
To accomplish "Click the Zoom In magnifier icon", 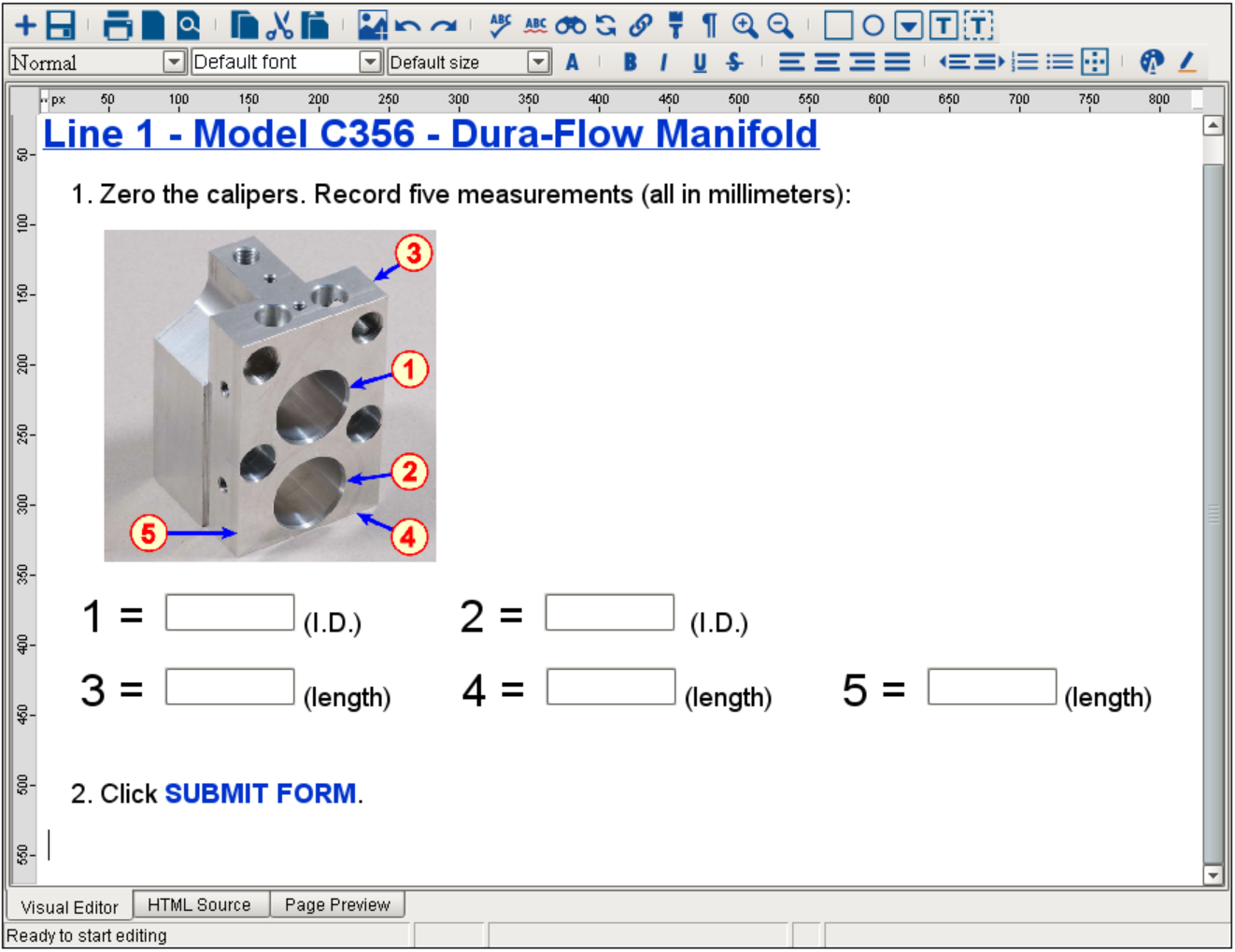I will coord(745,25).
